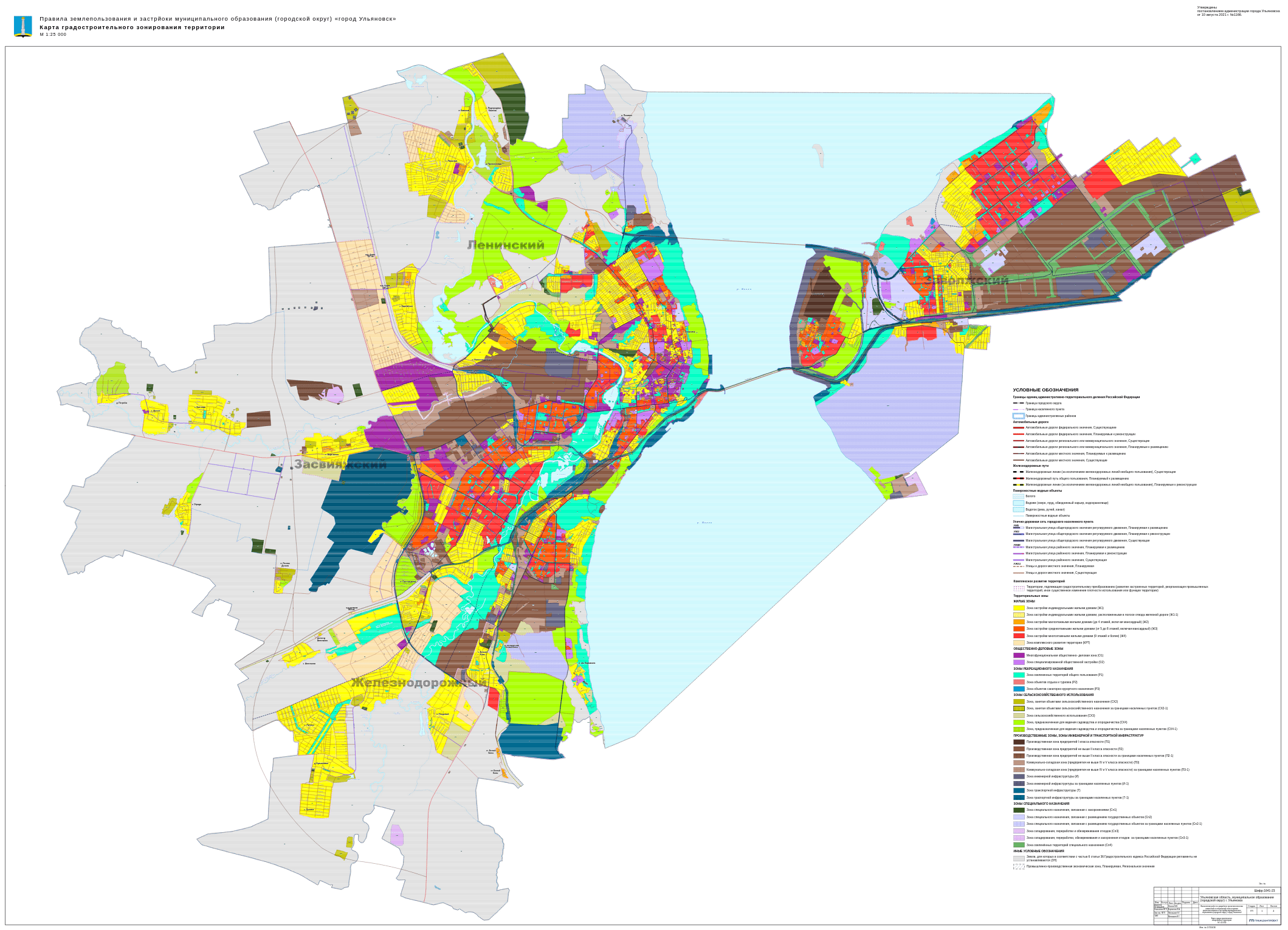The width and height of the screenshot is (1288, 930).
Task: Click the red Ж4 multistorey housing swatch
Action: [1019, 636]
